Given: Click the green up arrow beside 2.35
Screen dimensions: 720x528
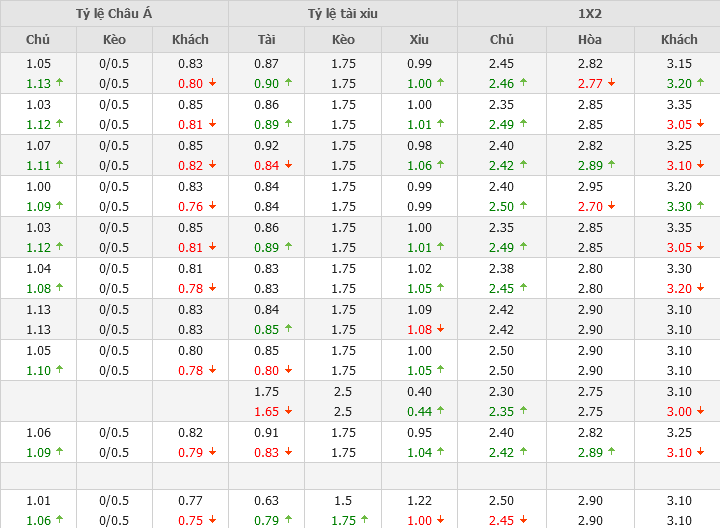Looking at the screenshot, I should coord(523,412).
